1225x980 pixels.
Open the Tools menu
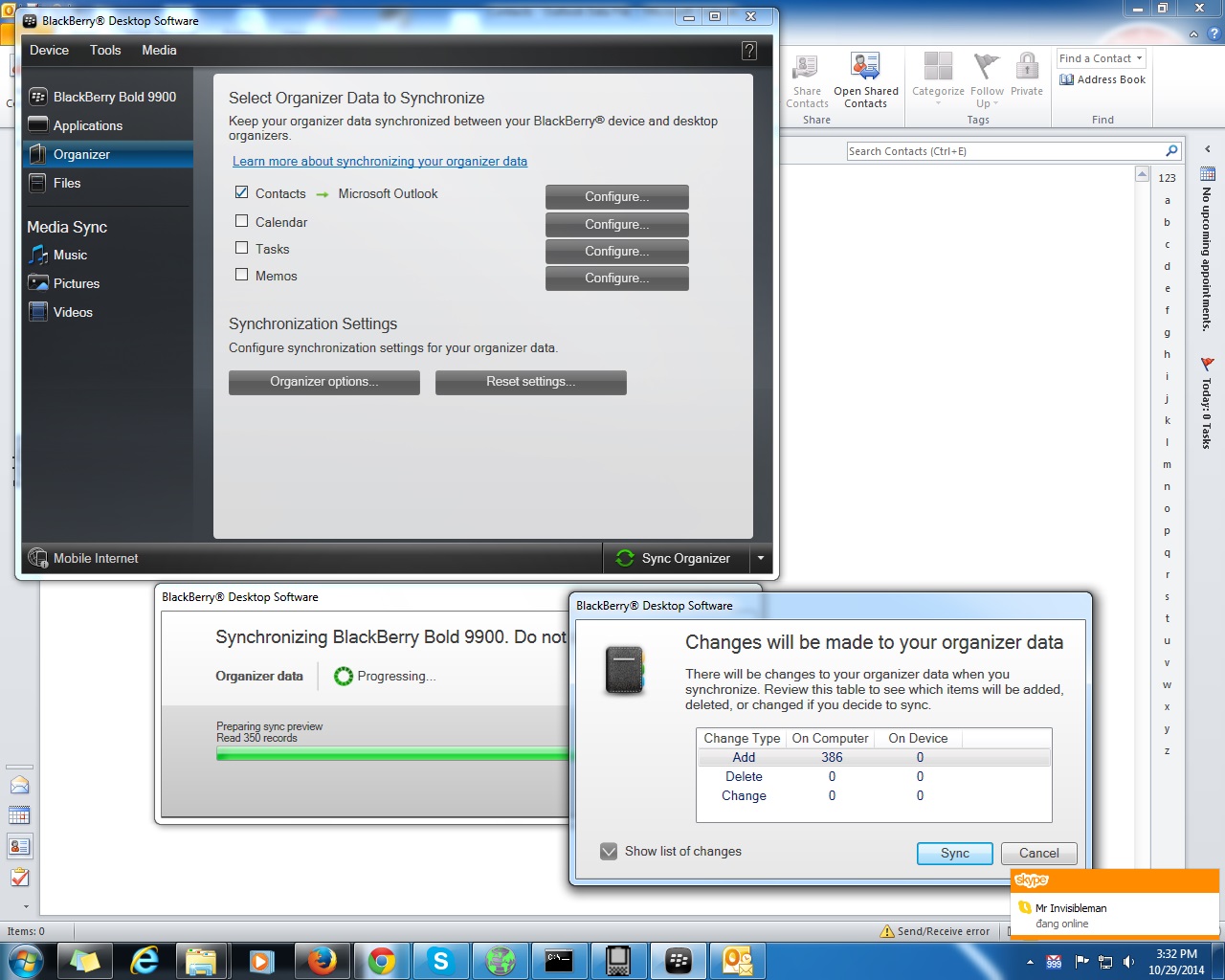[x=105, y=50]
